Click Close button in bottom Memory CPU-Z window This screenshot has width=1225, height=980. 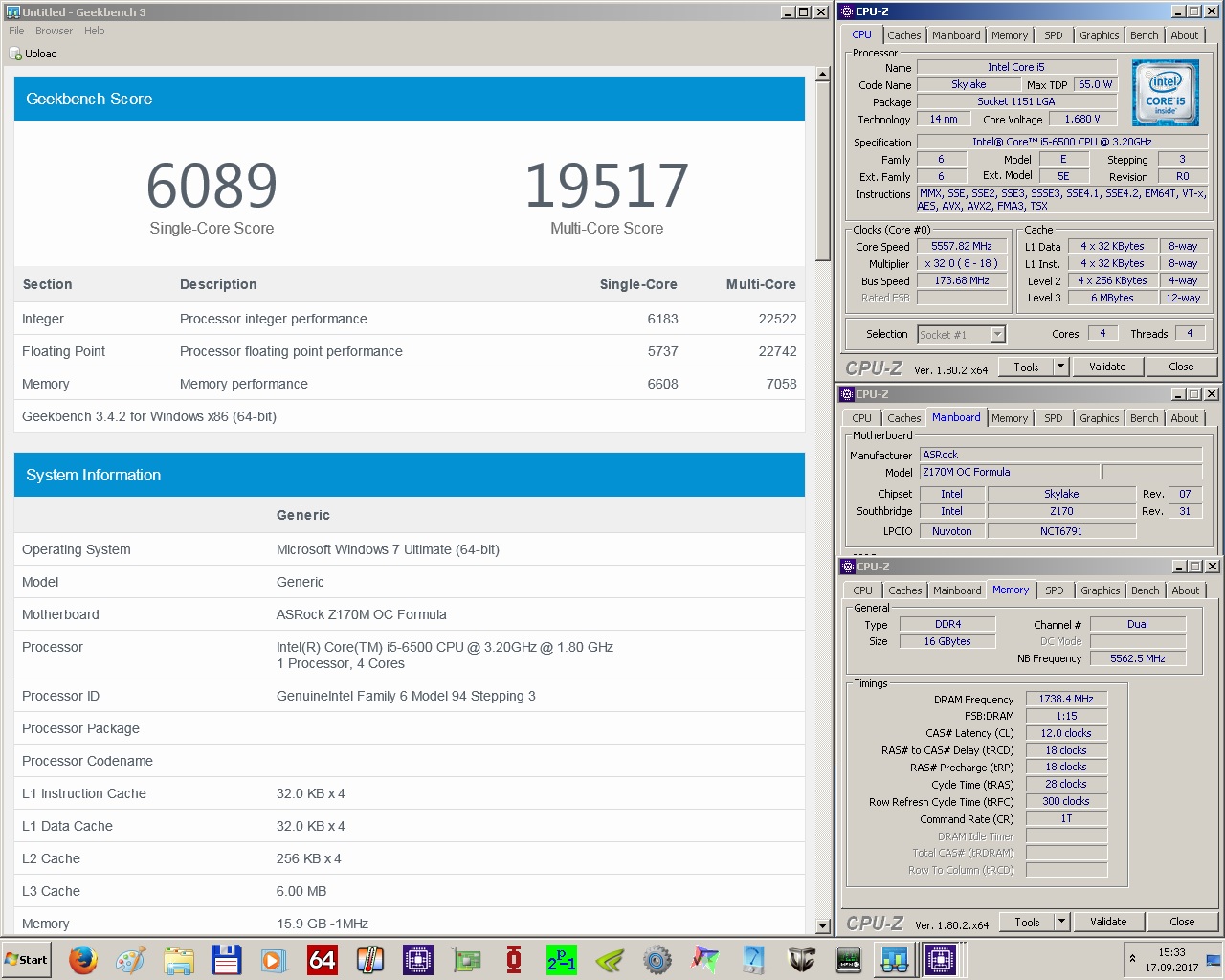coord(1182,922)
